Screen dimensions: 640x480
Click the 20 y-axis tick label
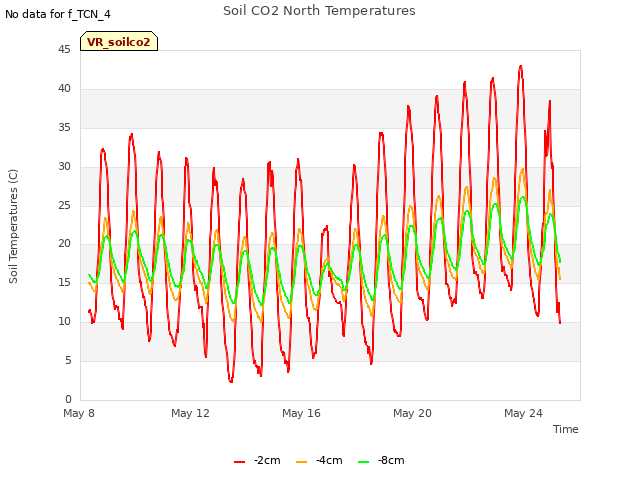coord(64,244)
